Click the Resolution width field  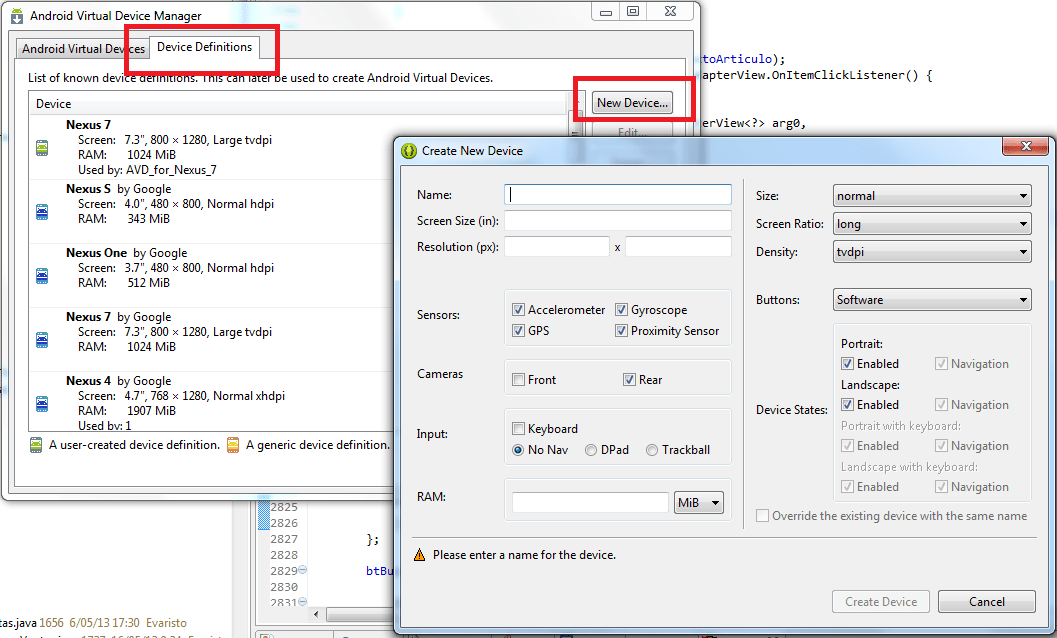(557, 247)
